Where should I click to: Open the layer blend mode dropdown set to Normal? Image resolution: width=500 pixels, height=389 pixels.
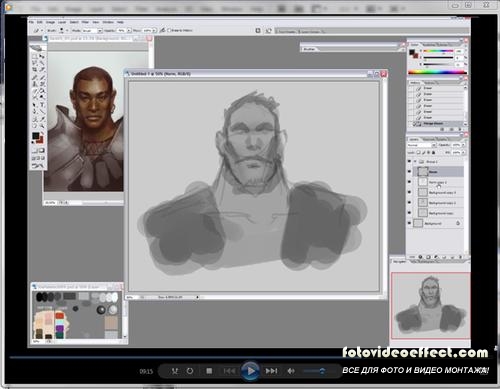422,145
